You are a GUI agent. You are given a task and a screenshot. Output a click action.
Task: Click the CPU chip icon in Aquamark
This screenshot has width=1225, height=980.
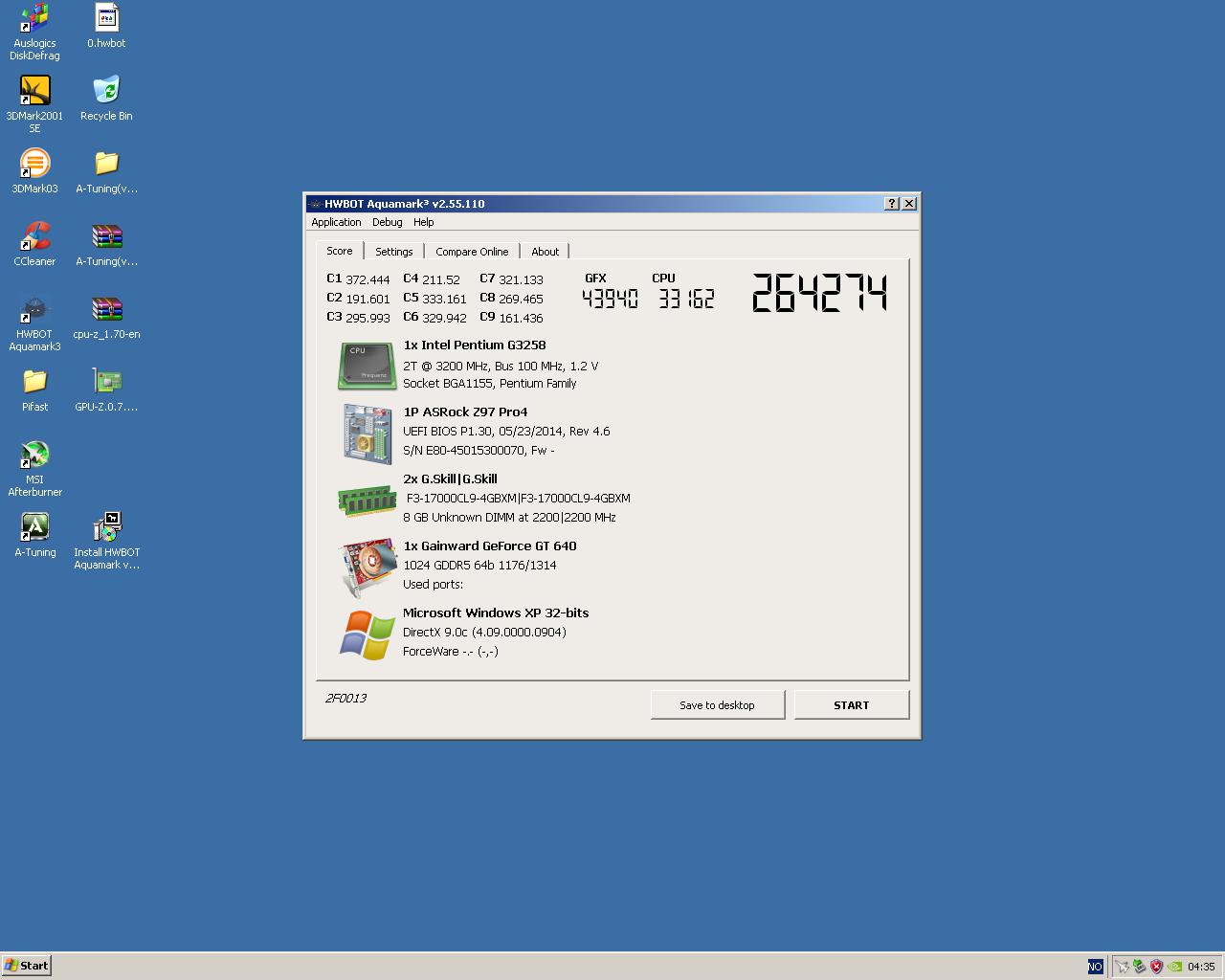(367, 366)
